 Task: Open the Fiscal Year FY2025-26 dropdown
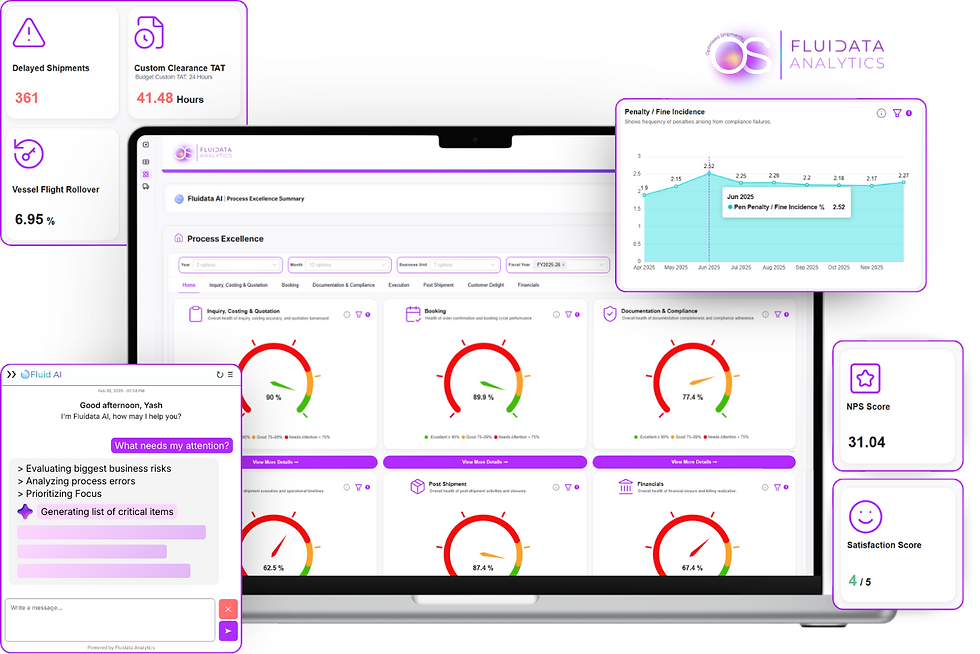point(557,265)
